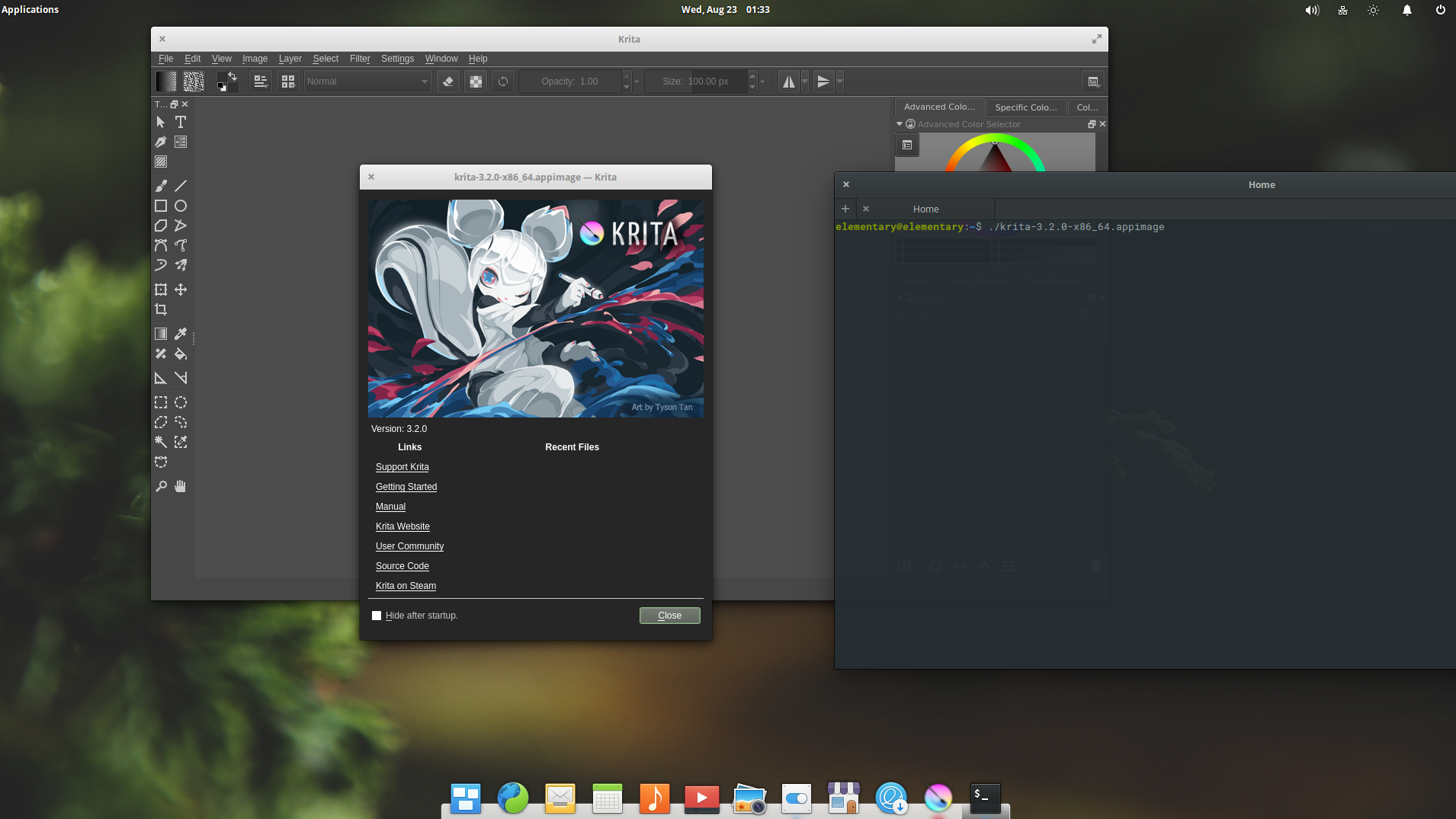Open the Support Krita link

pyautogui.click(x=402, y=467)
